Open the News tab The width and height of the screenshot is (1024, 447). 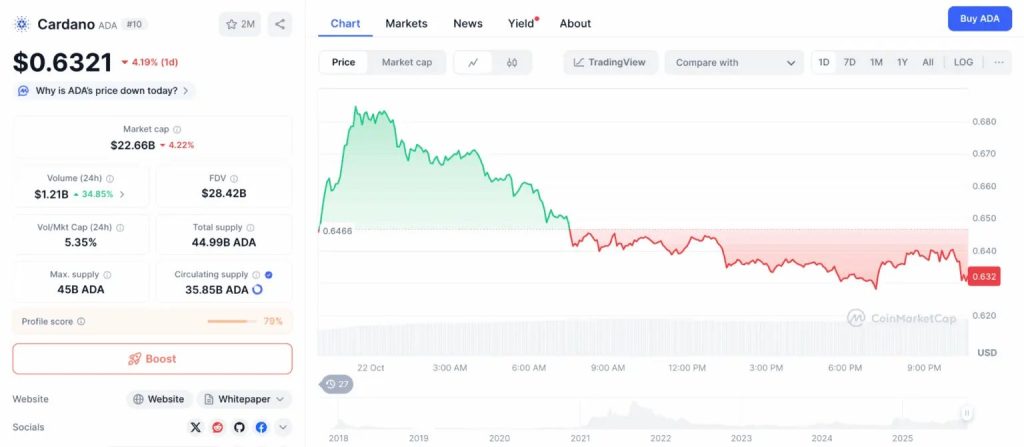click(x=467, y=23)
